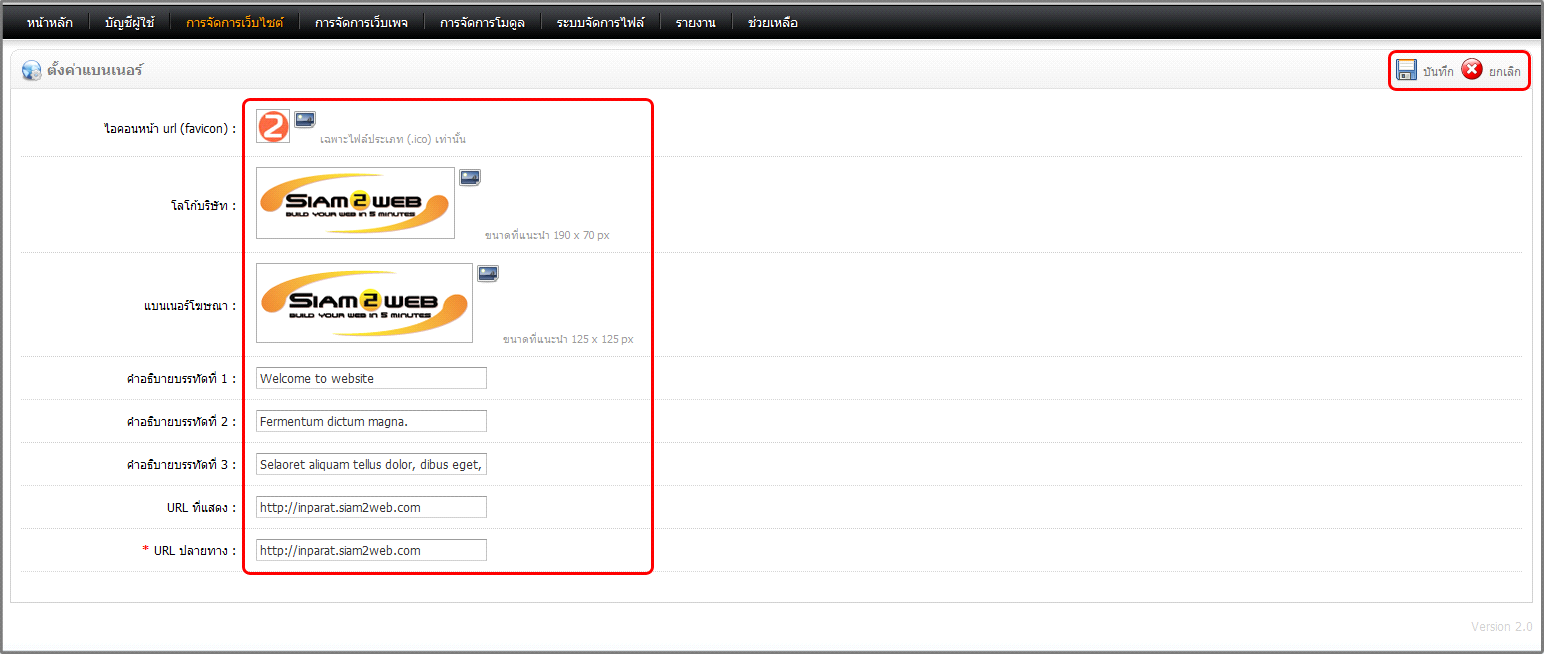Click the banner settings globe icon
Image resolution: width=1544 pixels, height=654 pixels.
tap(31, 71)
